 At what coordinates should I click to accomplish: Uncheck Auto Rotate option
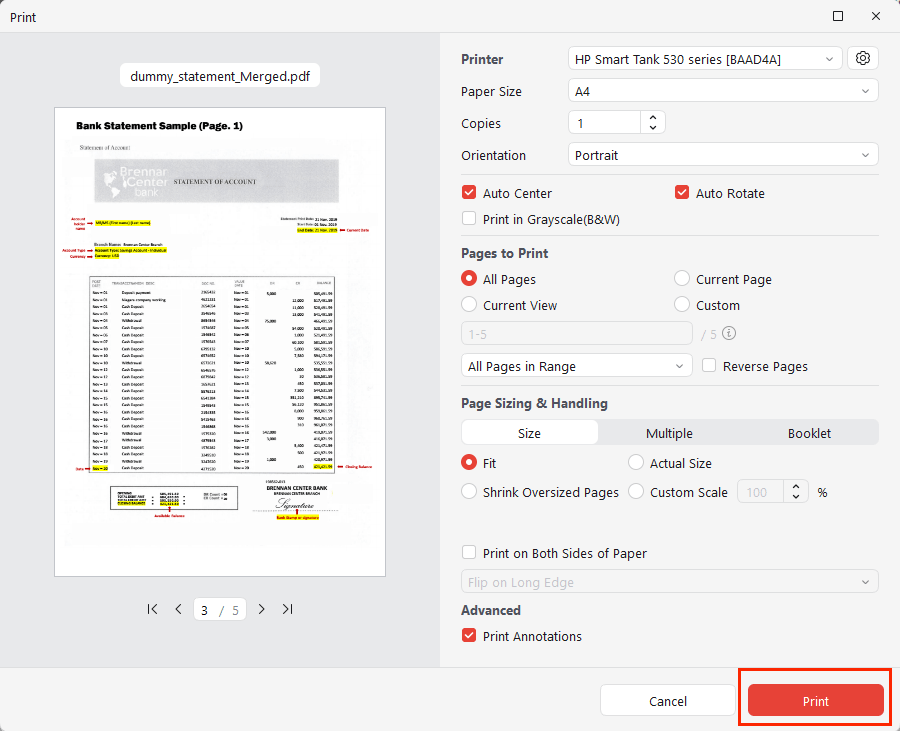click(x=682, y=192)
